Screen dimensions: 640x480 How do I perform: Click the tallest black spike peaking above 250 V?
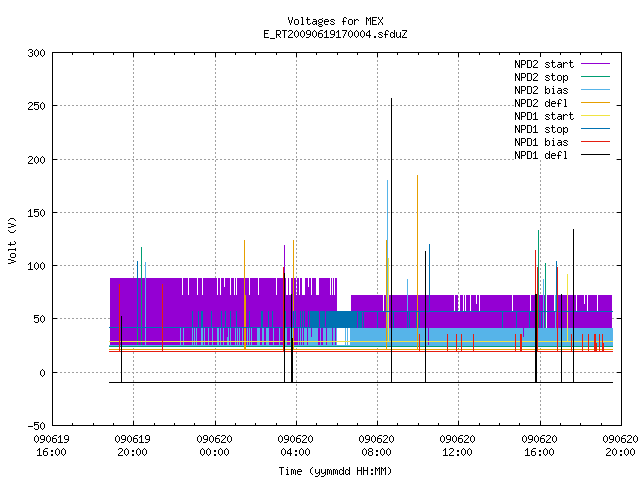tap(391, 240)
